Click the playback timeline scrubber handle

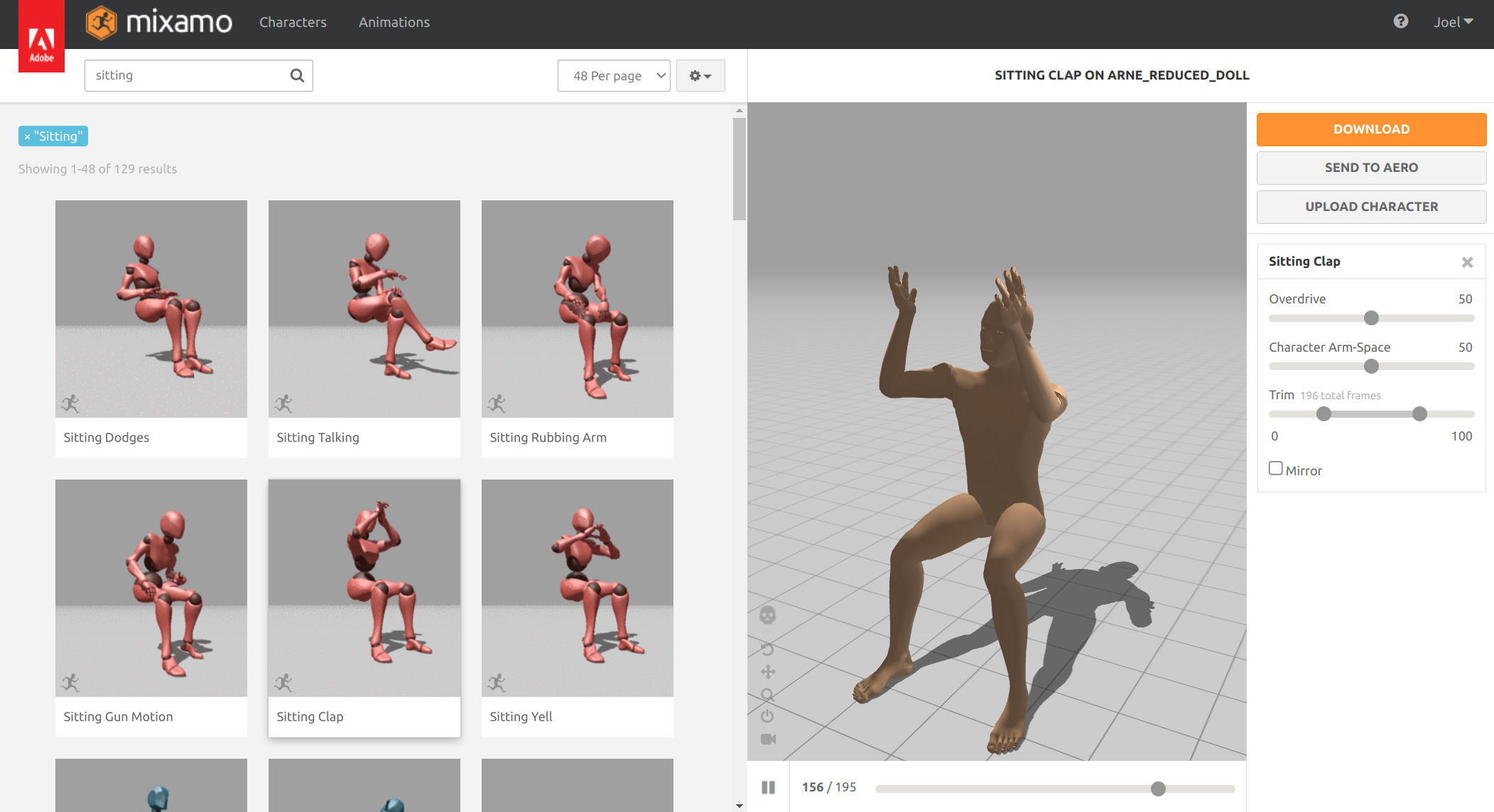(1158, 789)
